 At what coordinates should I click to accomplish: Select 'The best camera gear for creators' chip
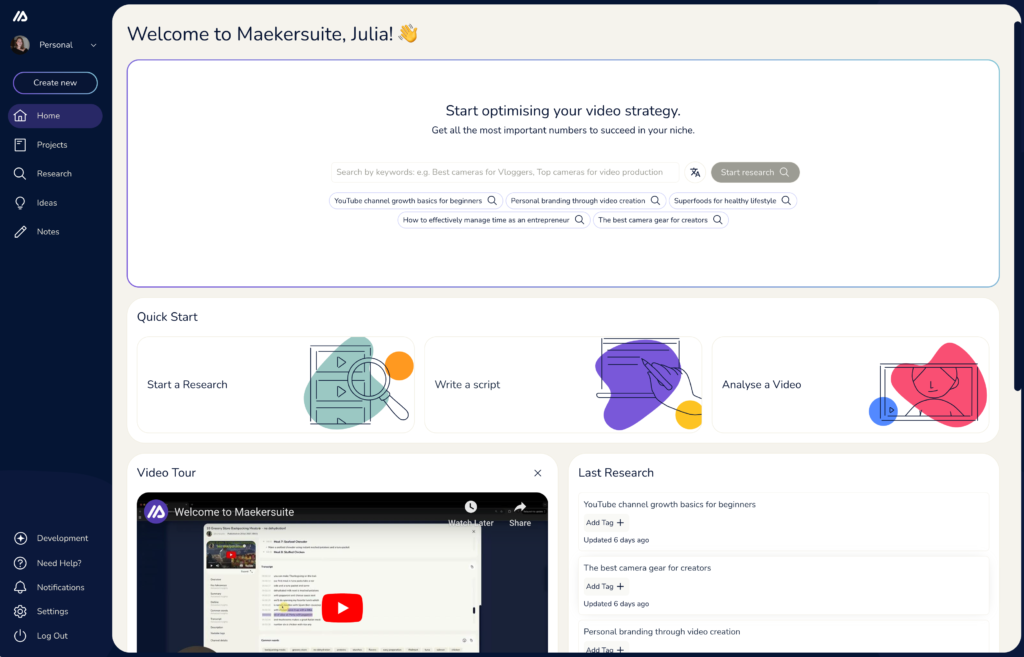[660, 220]
